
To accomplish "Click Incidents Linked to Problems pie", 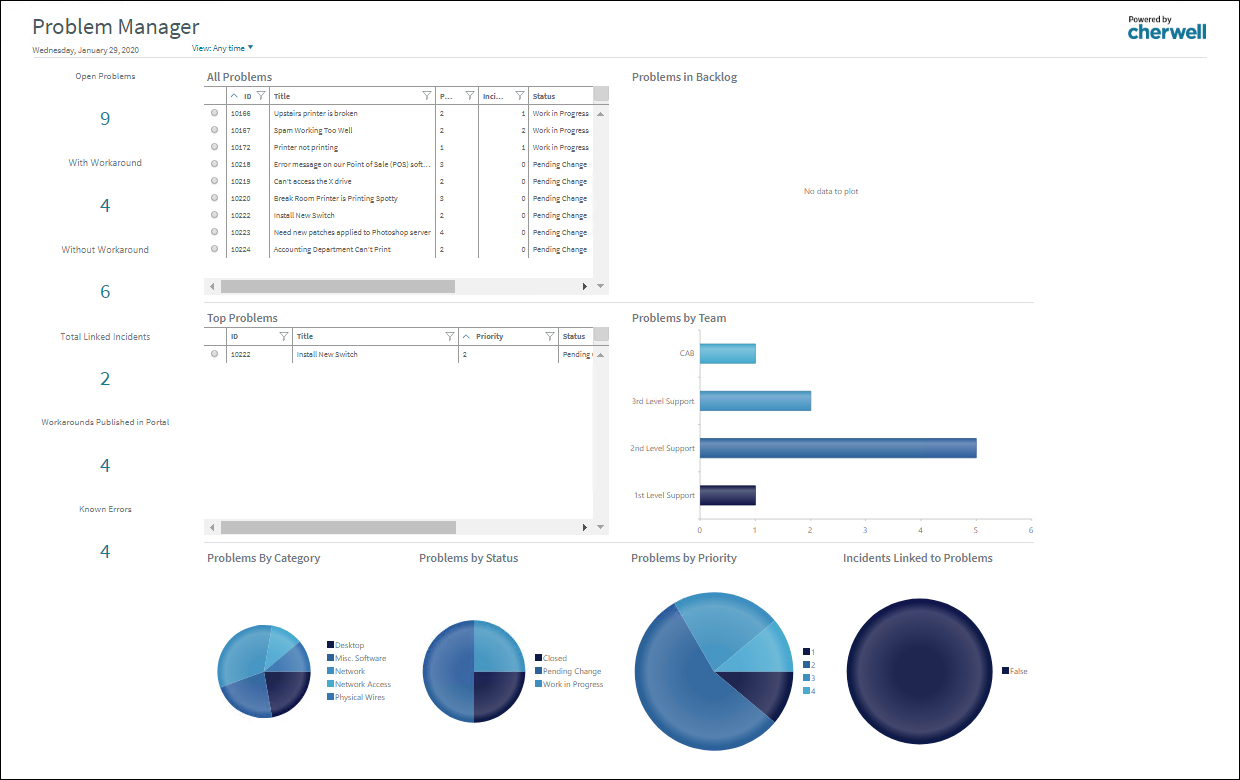I will coord(921,671).
